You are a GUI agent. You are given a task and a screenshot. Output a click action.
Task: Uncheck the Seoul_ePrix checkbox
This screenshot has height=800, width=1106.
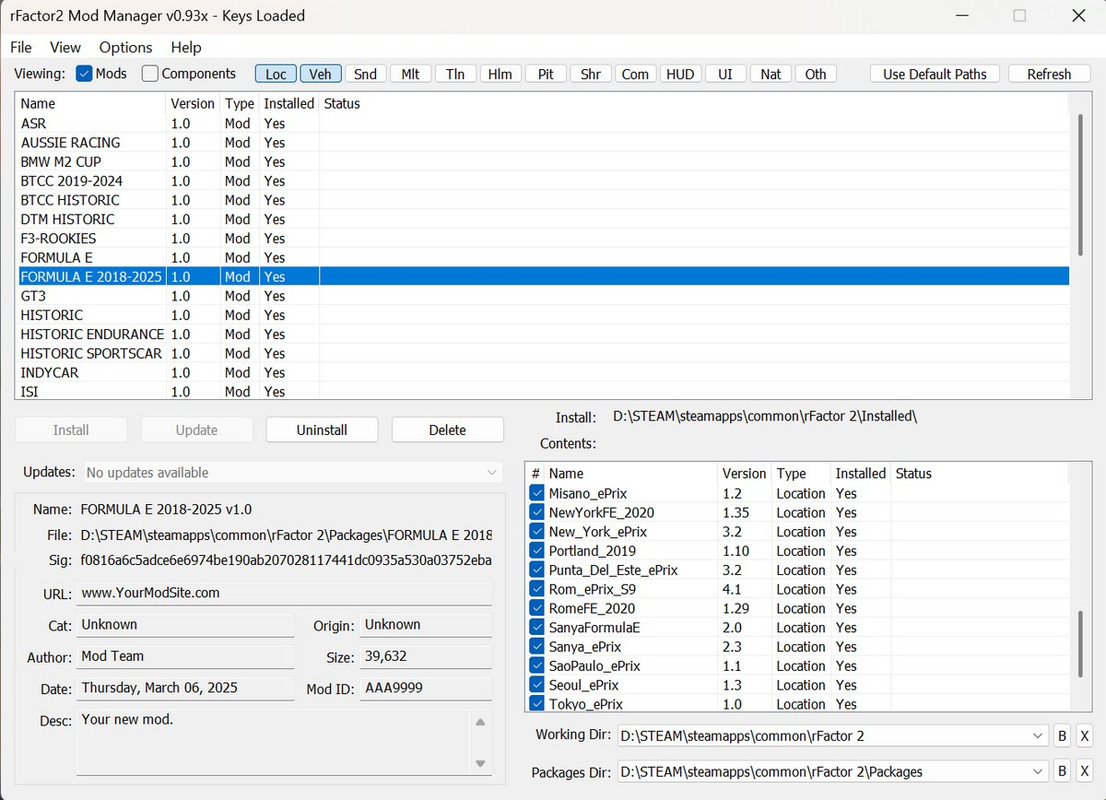537,684
